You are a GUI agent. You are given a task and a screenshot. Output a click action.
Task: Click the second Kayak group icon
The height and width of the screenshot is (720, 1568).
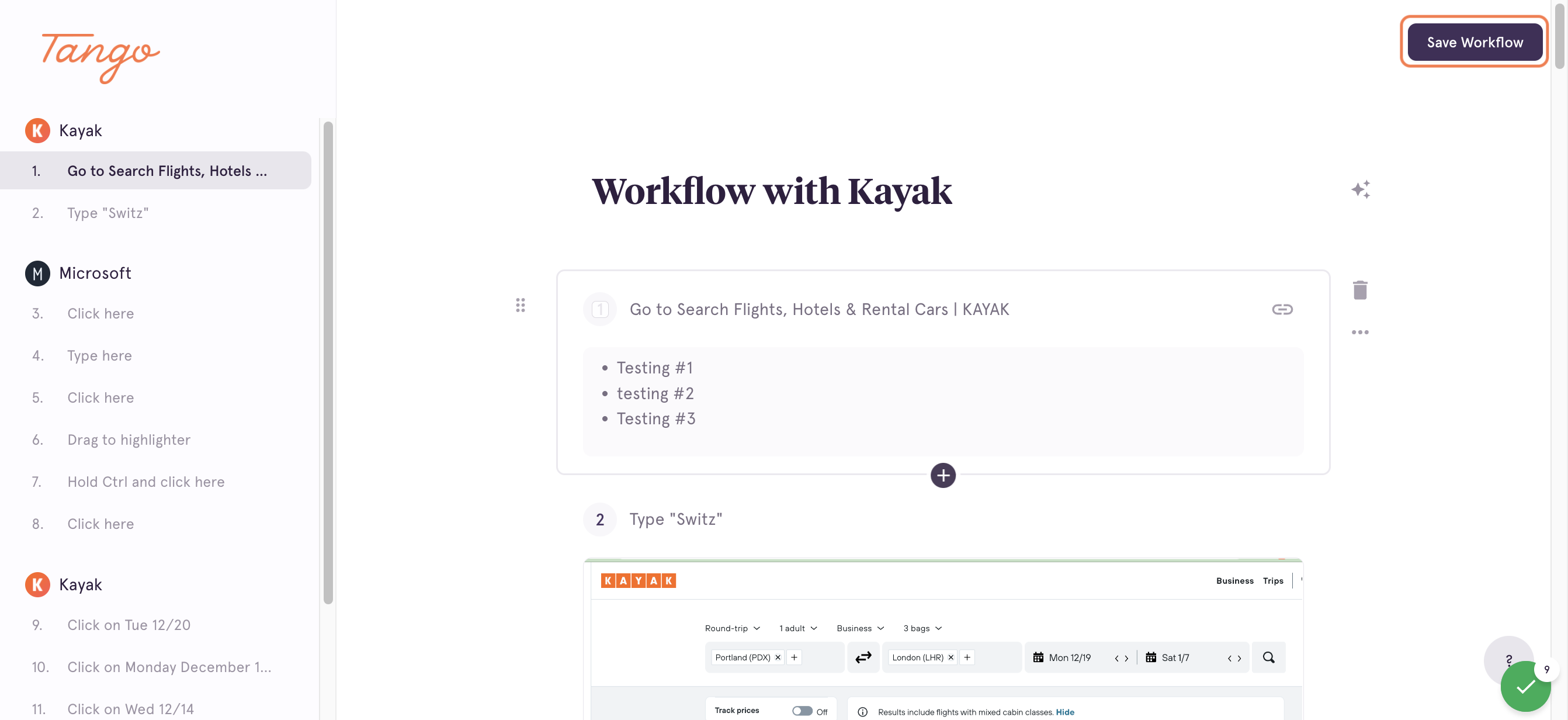(37, 584)
